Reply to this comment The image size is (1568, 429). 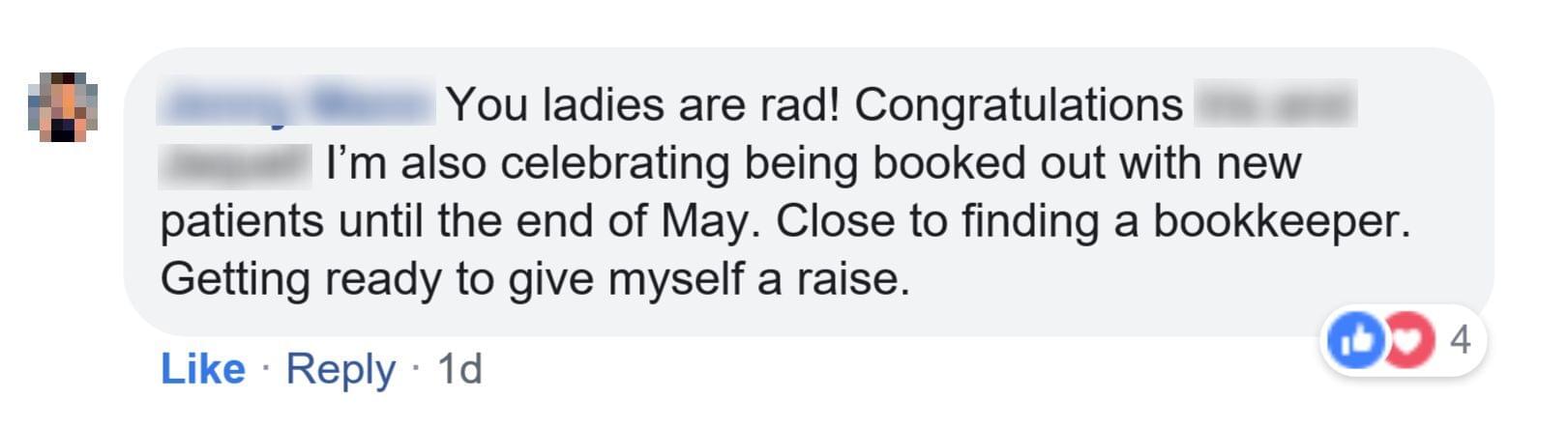(x=340, y=369)
